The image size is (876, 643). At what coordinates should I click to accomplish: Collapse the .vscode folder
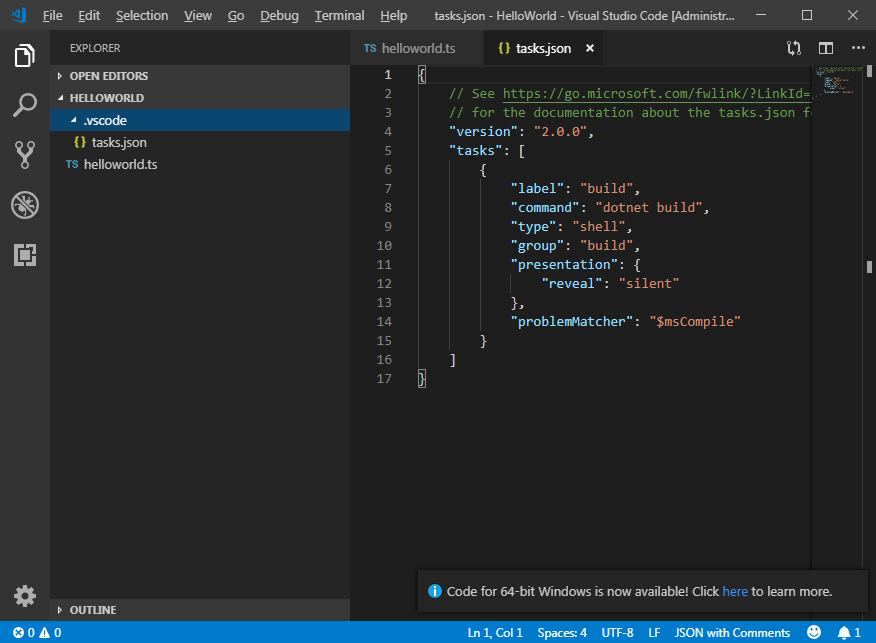[x=200, y=120]
